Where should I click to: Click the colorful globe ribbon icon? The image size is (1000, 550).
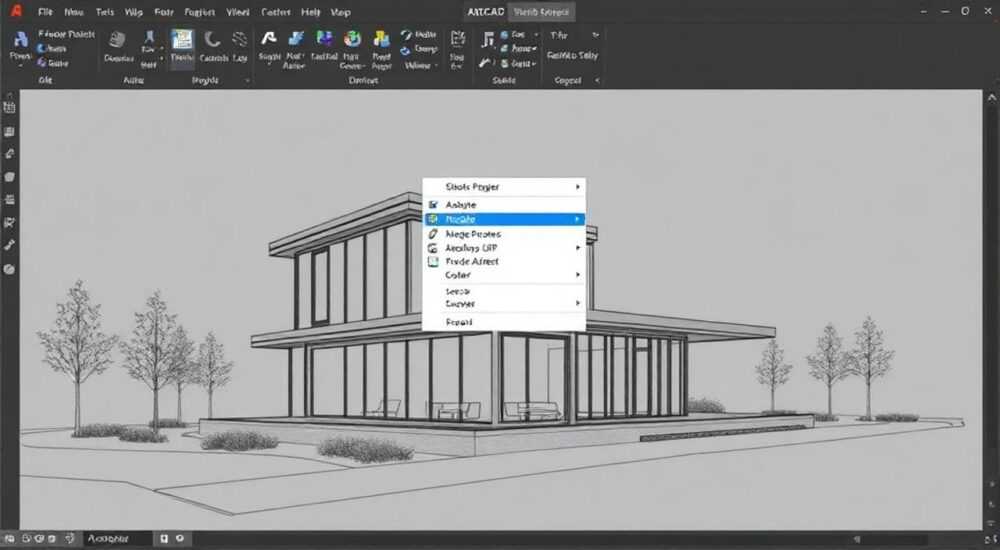(352, 39)
